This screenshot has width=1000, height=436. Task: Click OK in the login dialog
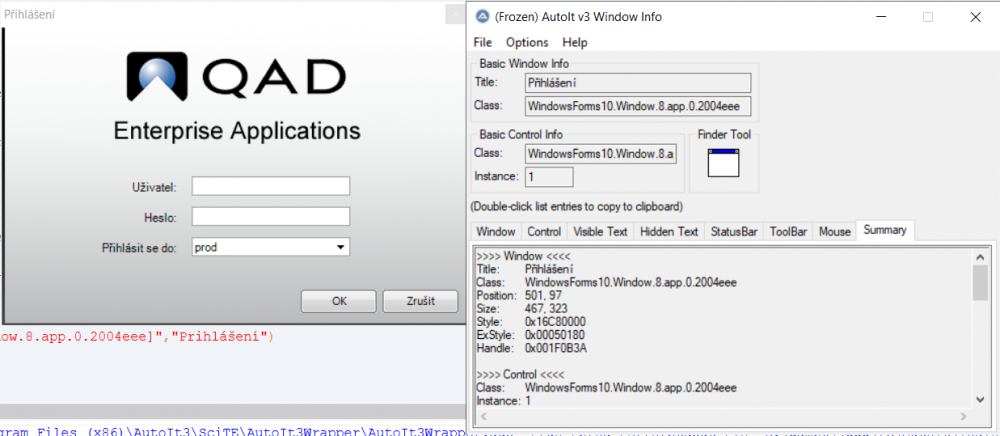pyautogui.click(x=339, y=302)
